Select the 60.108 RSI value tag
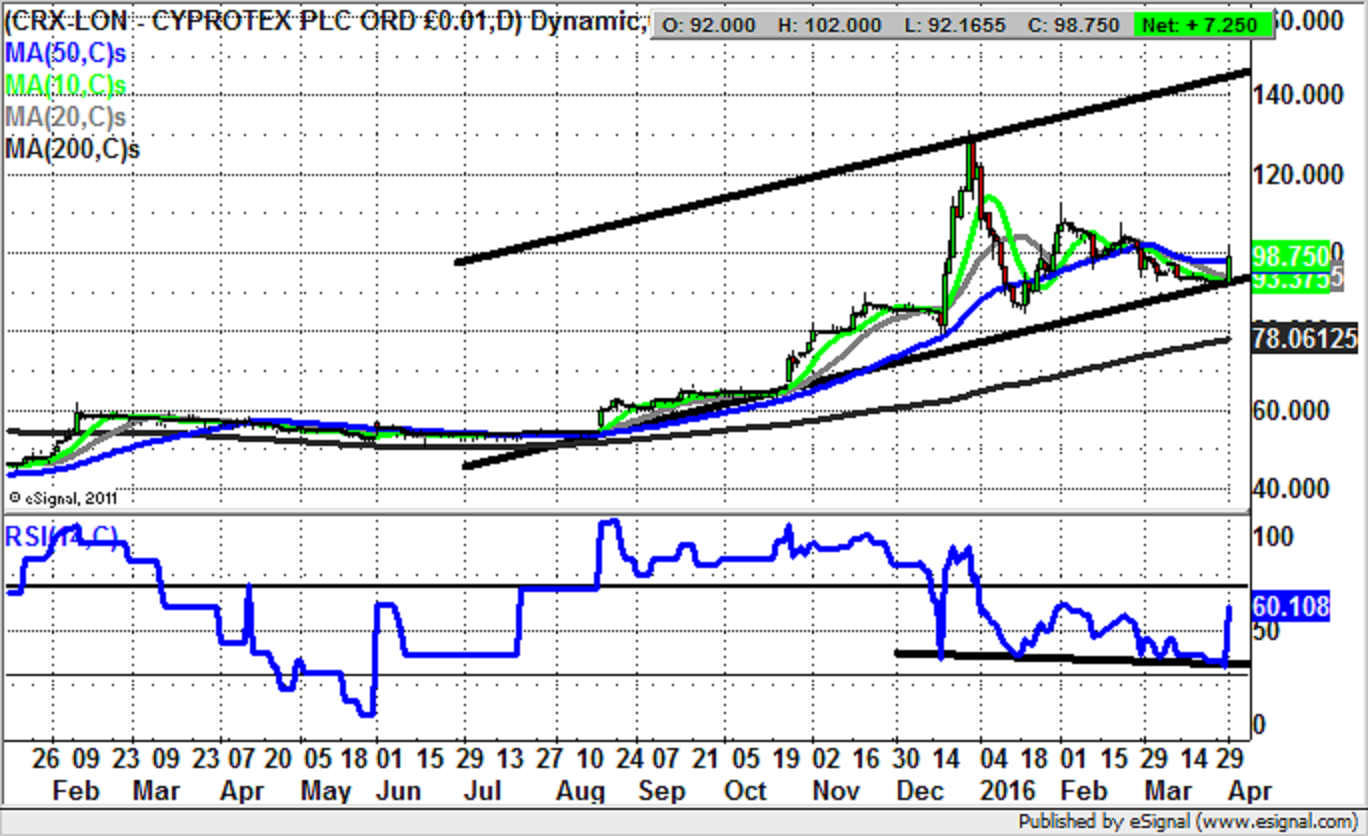Viewport: 1368px width, 836px height. 1290,606
